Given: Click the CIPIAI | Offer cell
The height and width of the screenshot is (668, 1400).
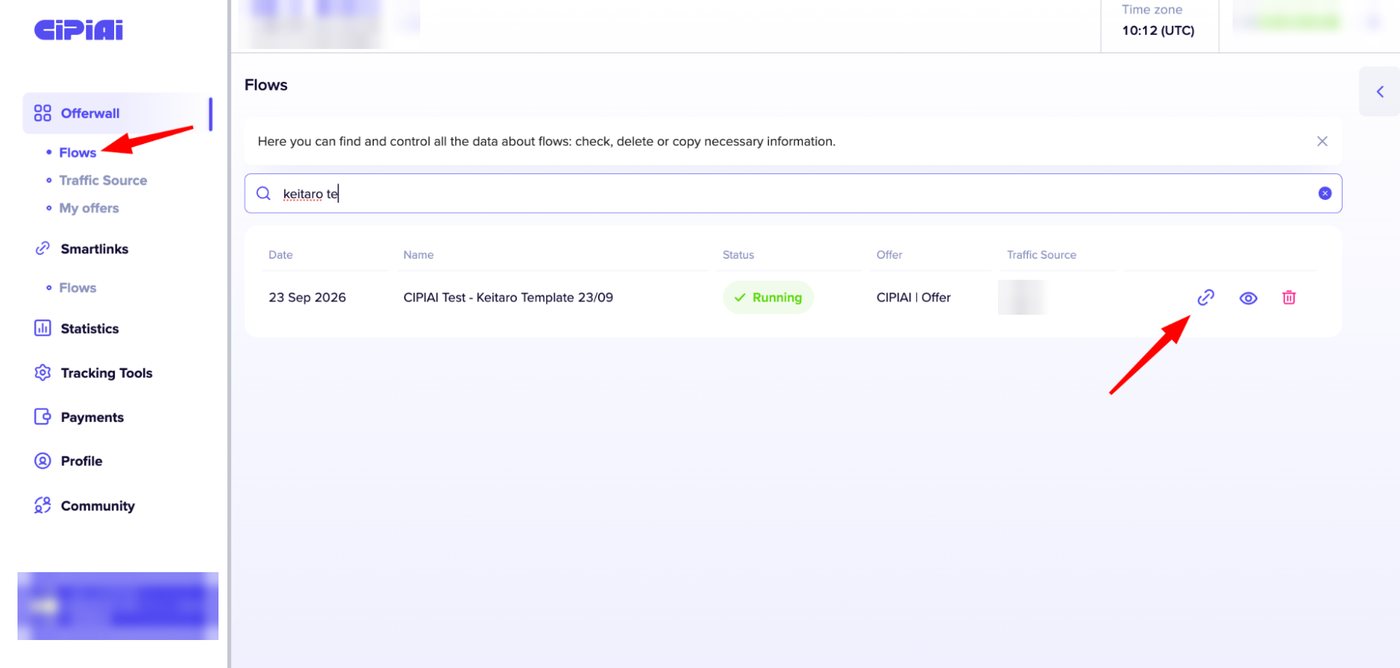Looking at the screenshot, I should [x=913, y=297].
